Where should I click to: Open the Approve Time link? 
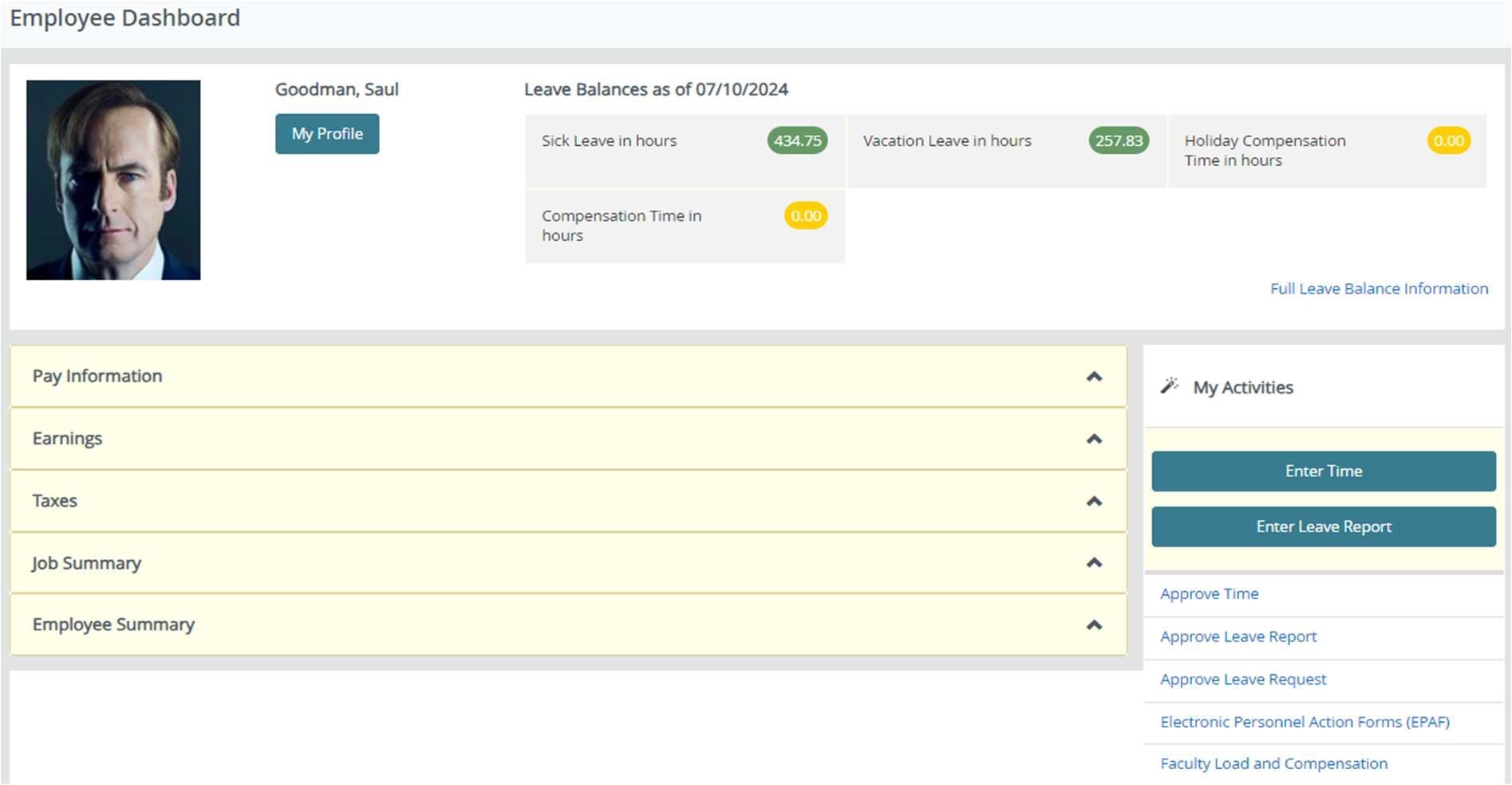pyautogui.click(x=1209, y=594)
